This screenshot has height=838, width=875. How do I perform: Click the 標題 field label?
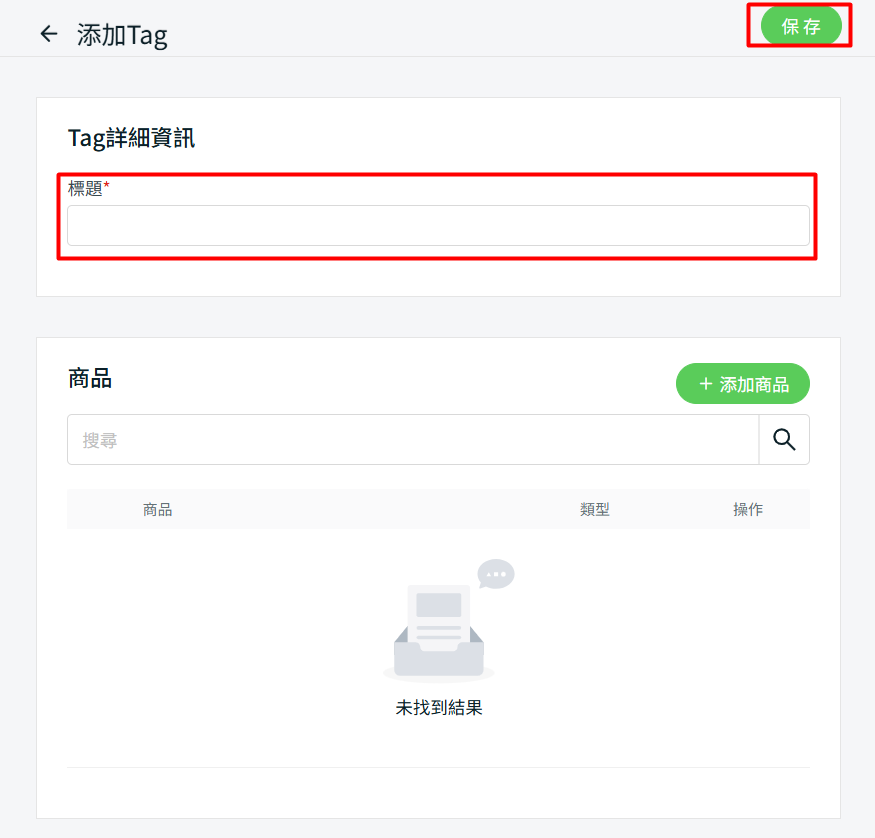(x=85, y=189)
